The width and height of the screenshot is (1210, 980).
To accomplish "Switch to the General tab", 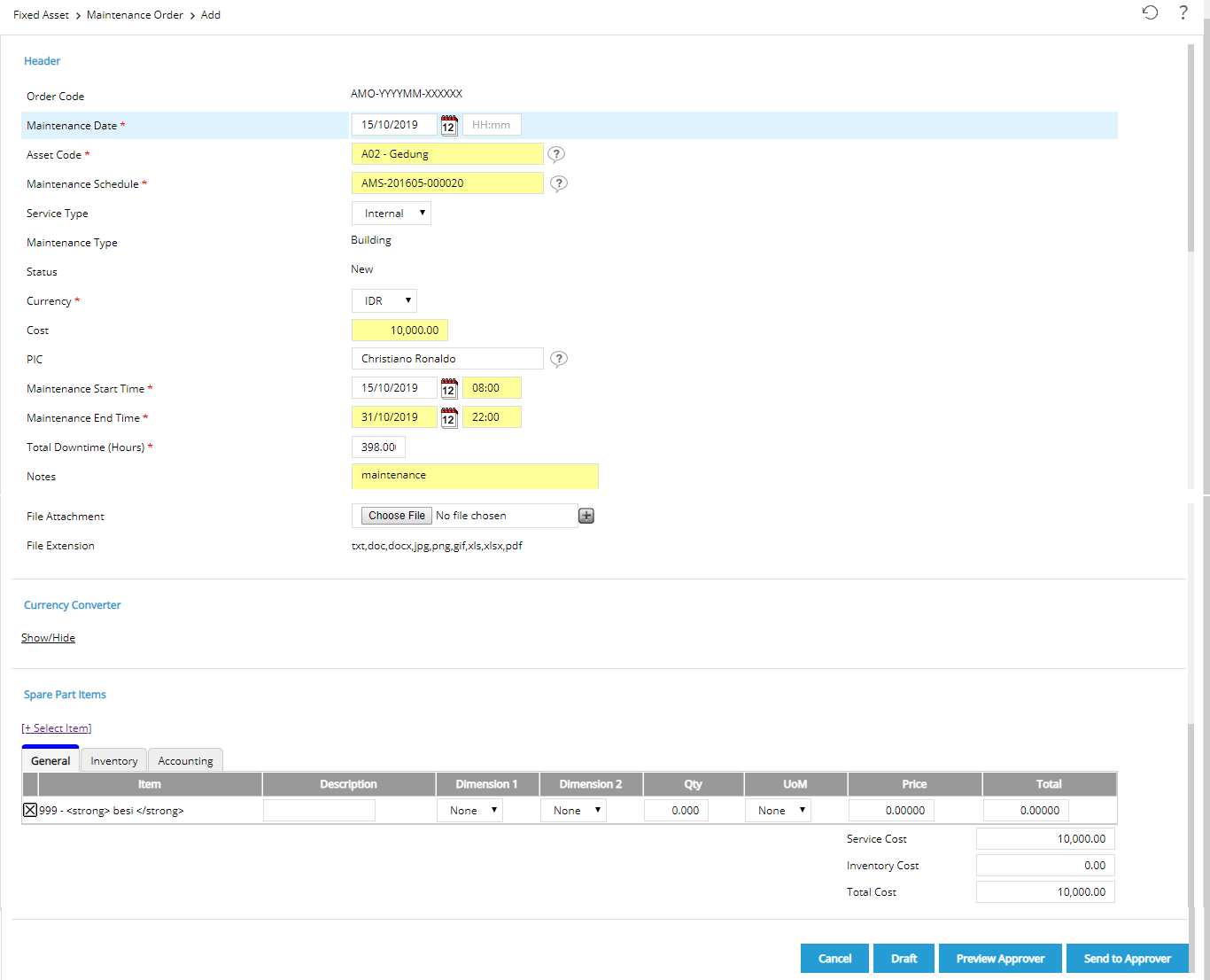I will pos(50,760).
